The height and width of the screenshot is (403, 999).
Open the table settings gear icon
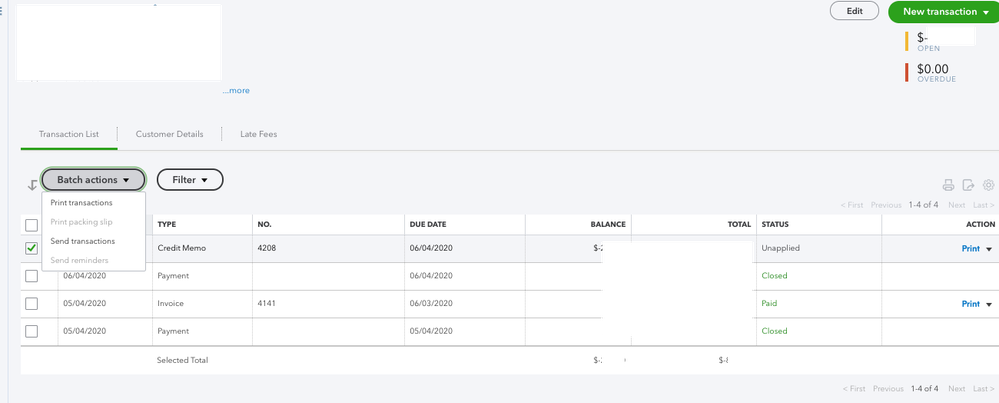click(988, 185)
